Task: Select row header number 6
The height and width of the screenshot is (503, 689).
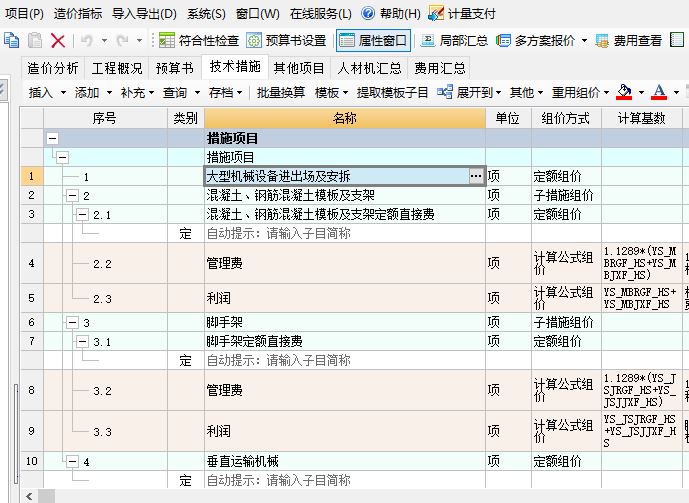Action: click(x=32, y=322)
